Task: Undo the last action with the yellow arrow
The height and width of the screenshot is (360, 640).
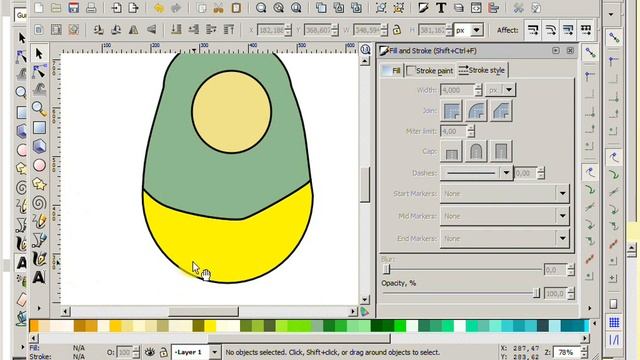Action: click(x=159, y=8)
